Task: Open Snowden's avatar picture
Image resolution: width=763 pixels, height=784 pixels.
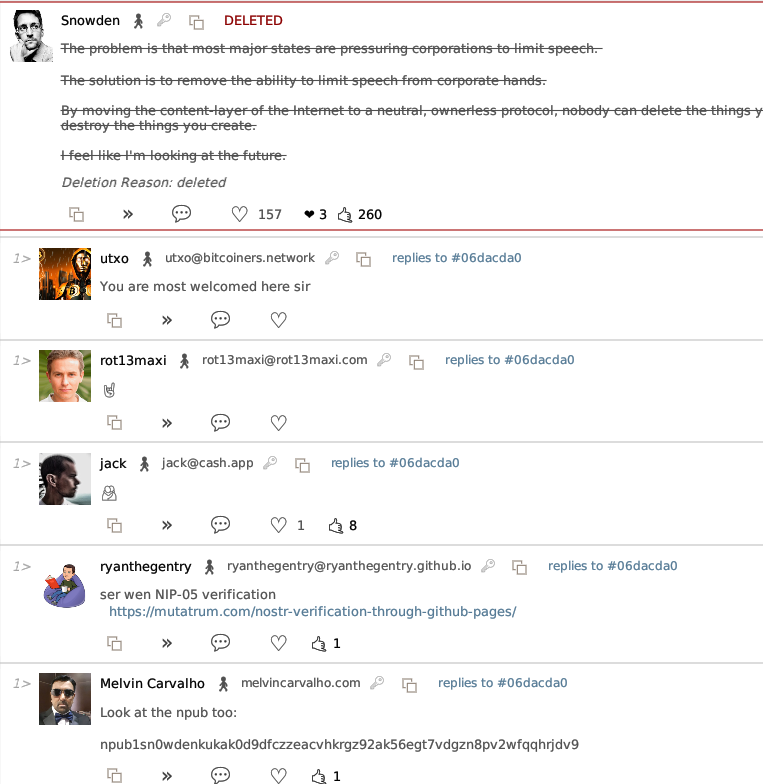Action: point(32,36)
